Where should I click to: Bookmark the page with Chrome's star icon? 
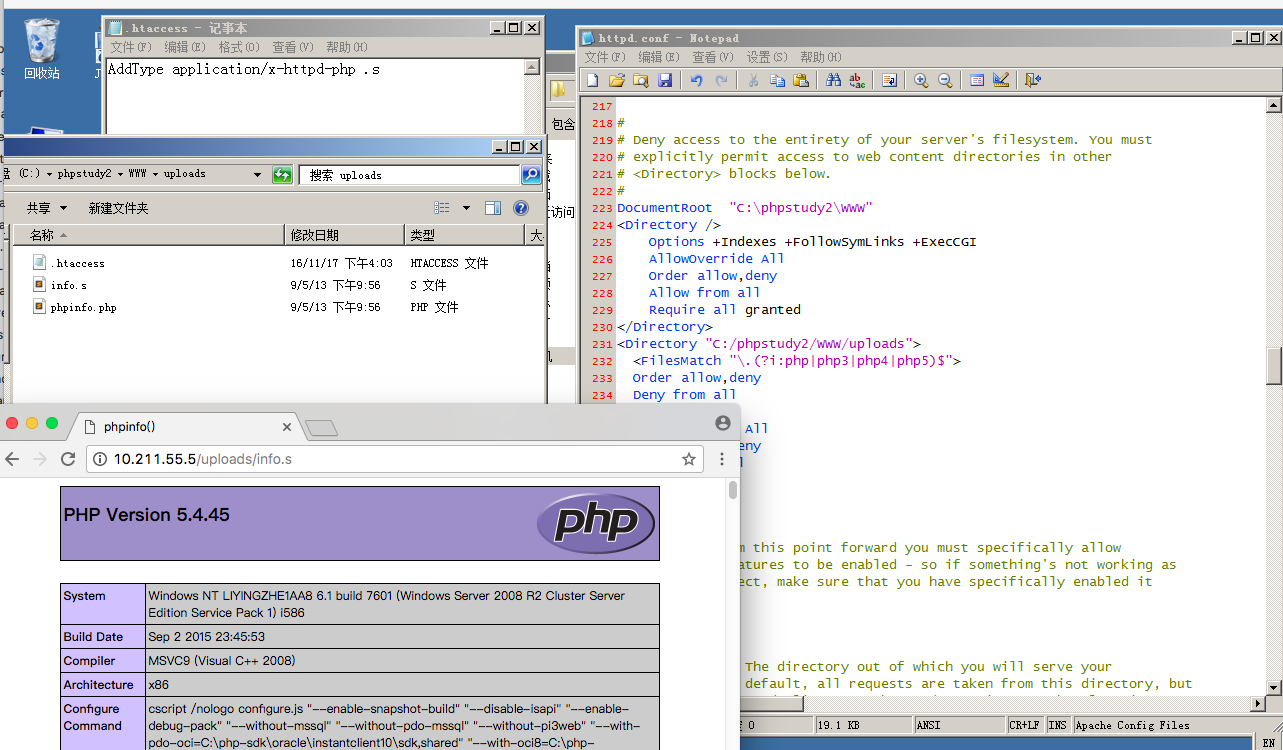click(689, 459)
